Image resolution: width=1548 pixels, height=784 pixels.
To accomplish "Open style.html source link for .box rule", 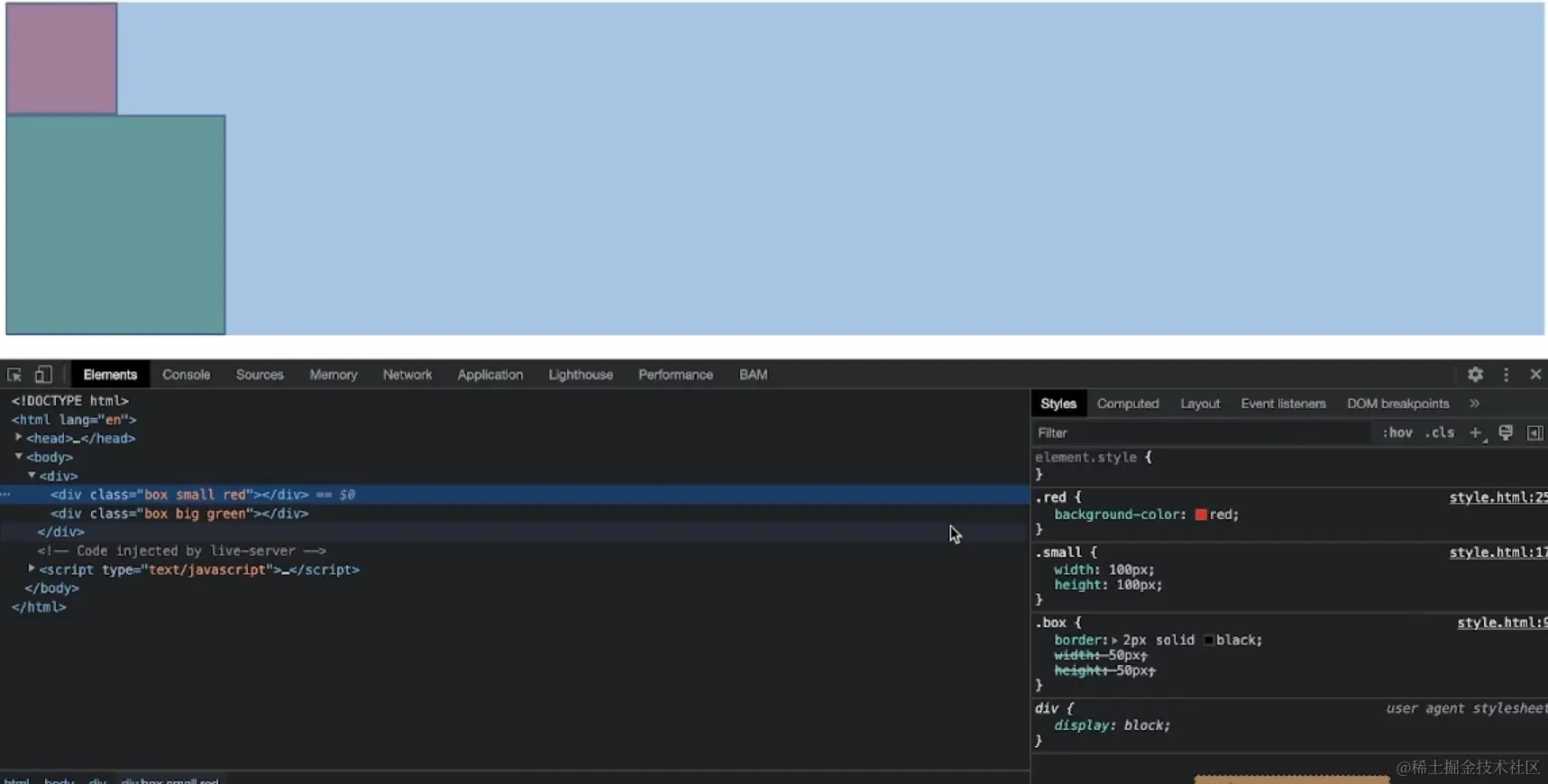I will pyautogui.click(x=1502, y=623).
